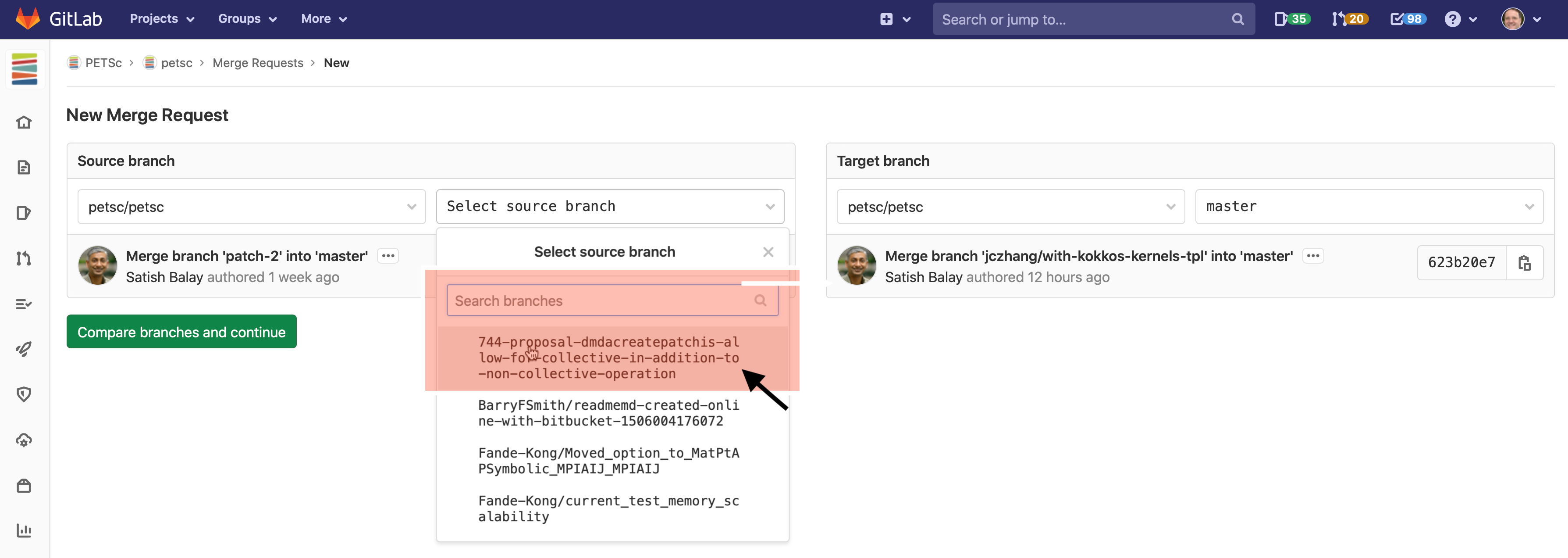
Task: Open the Repository sidebar icon
Action: [24, 168]
